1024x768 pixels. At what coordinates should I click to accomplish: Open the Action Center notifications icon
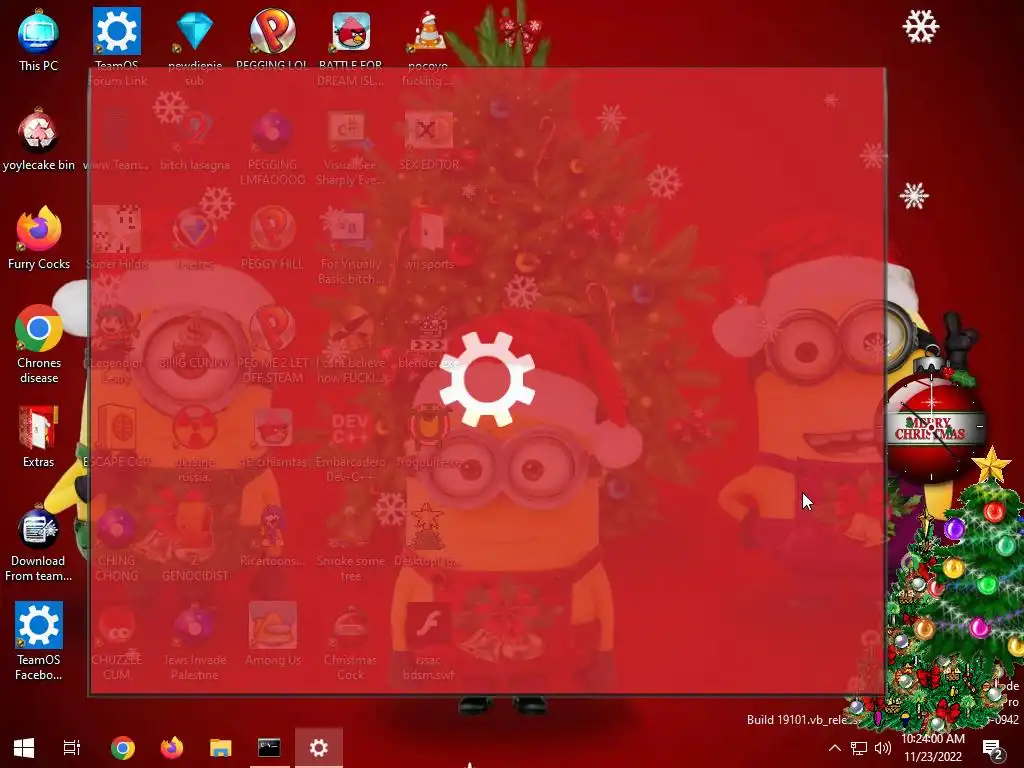(993, 749)
